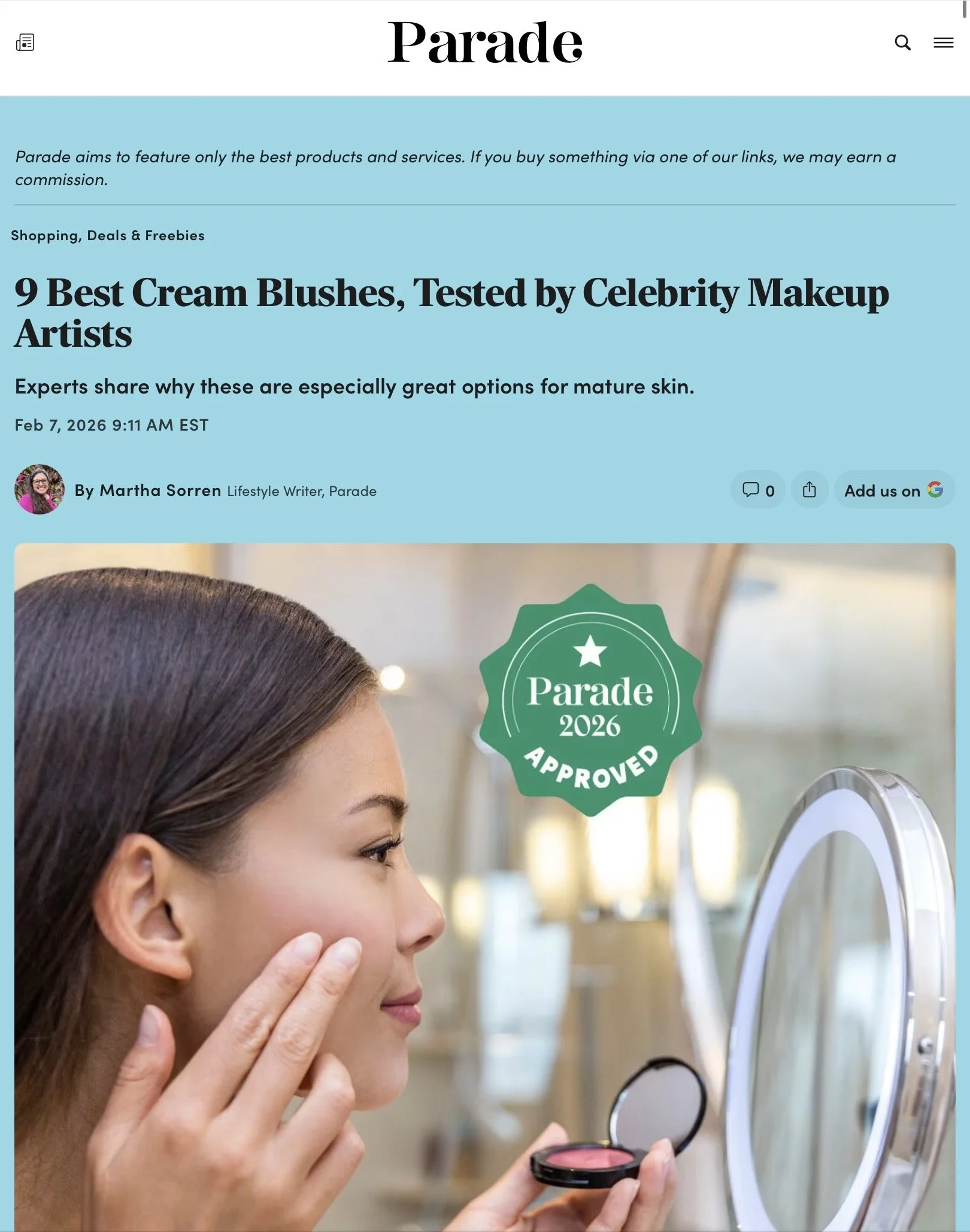This screenshot has width=970, height=1232.
Task: Click the article headline about cream blushes
Action: [x=451, y=312]
